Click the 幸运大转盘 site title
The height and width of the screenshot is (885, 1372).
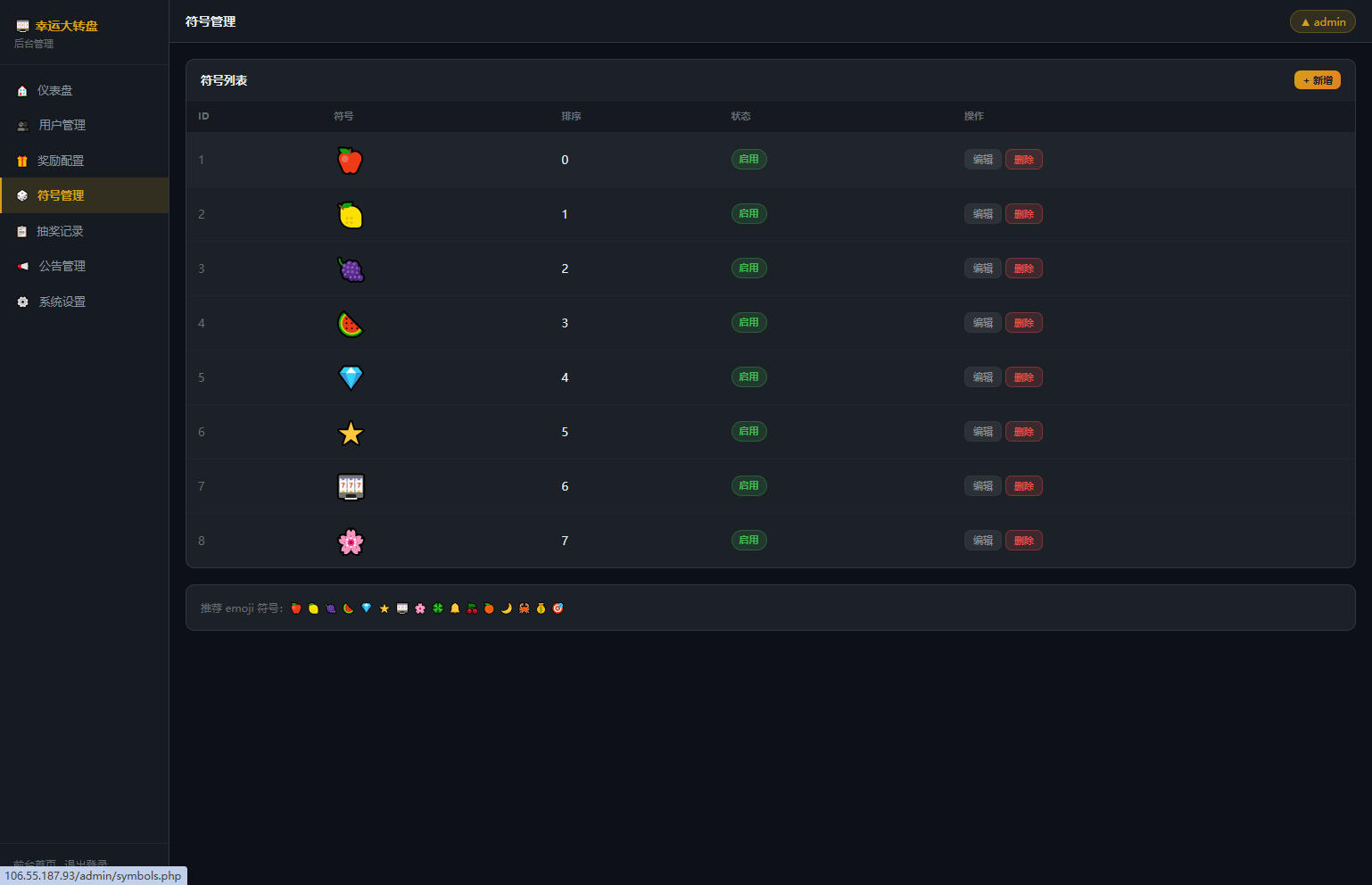[67, 26]
